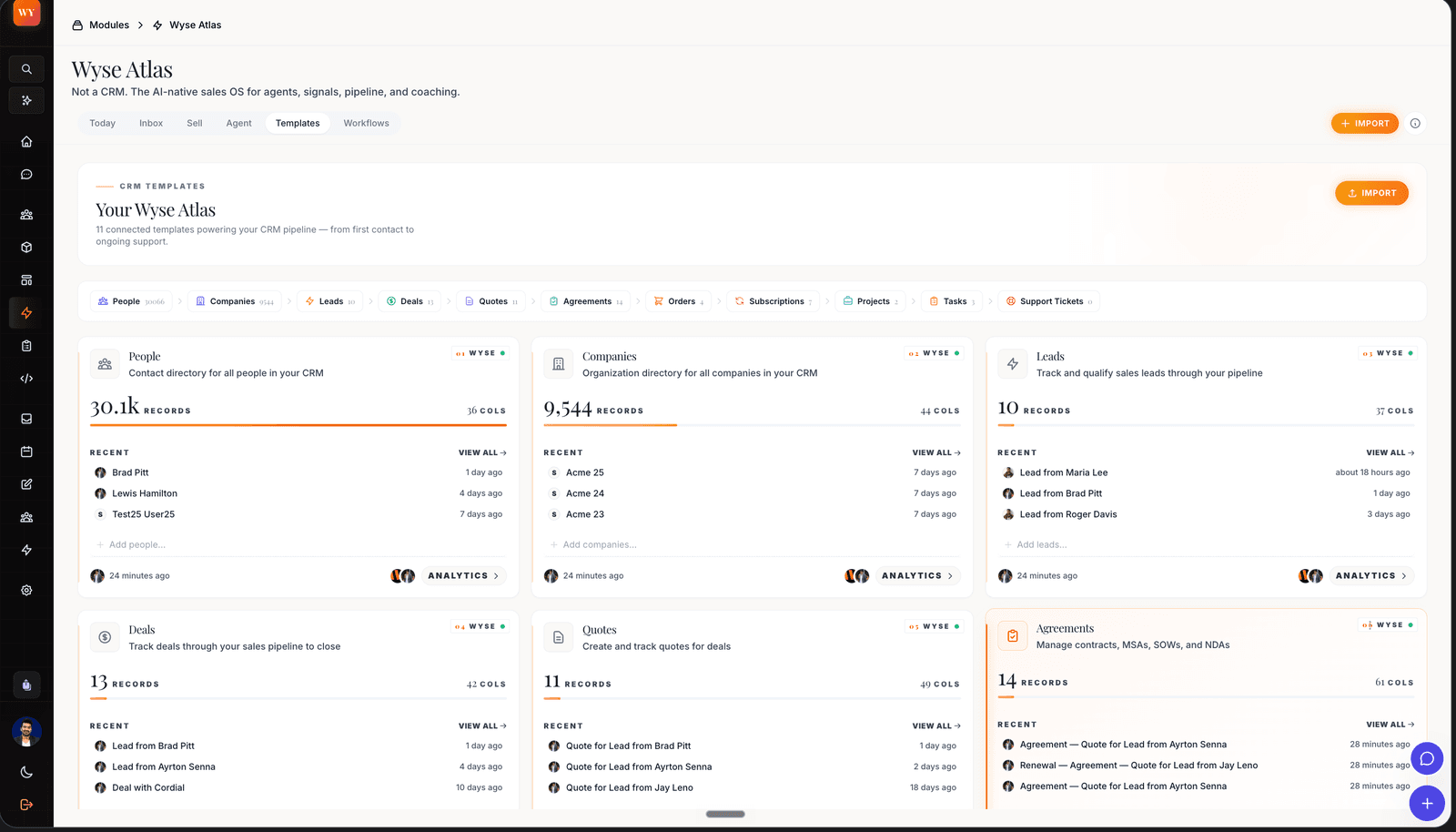
Task: Open Analytics on the People card
Action: click(463, 575)
